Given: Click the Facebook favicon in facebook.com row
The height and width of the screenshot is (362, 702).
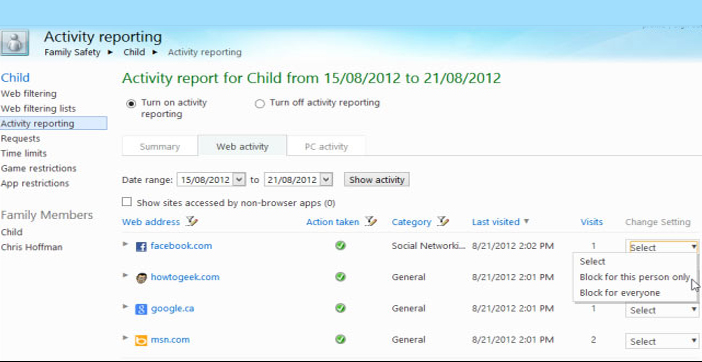Looking at the screenshot, I should point(141,247).
